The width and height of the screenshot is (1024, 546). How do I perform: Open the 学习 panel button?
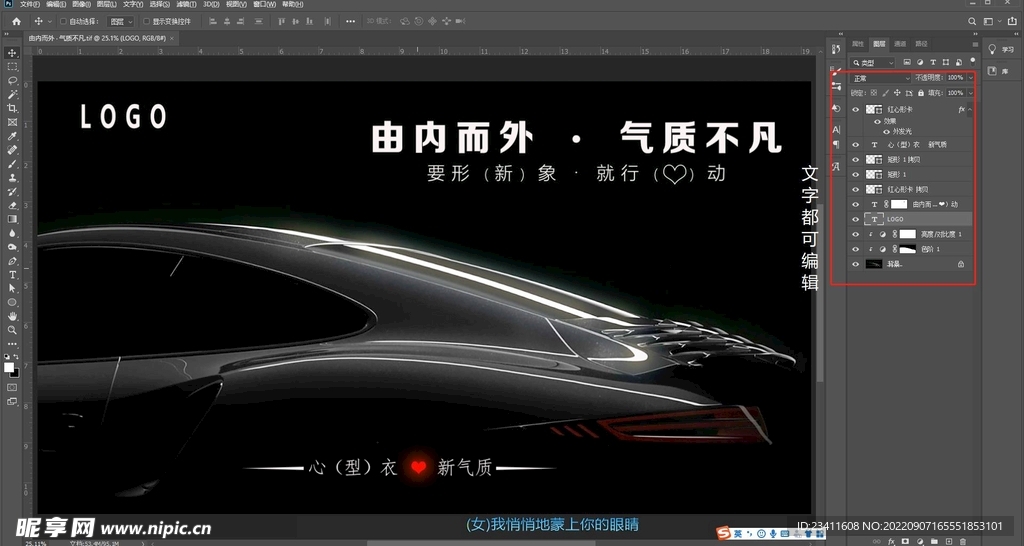pos(1001,50)
